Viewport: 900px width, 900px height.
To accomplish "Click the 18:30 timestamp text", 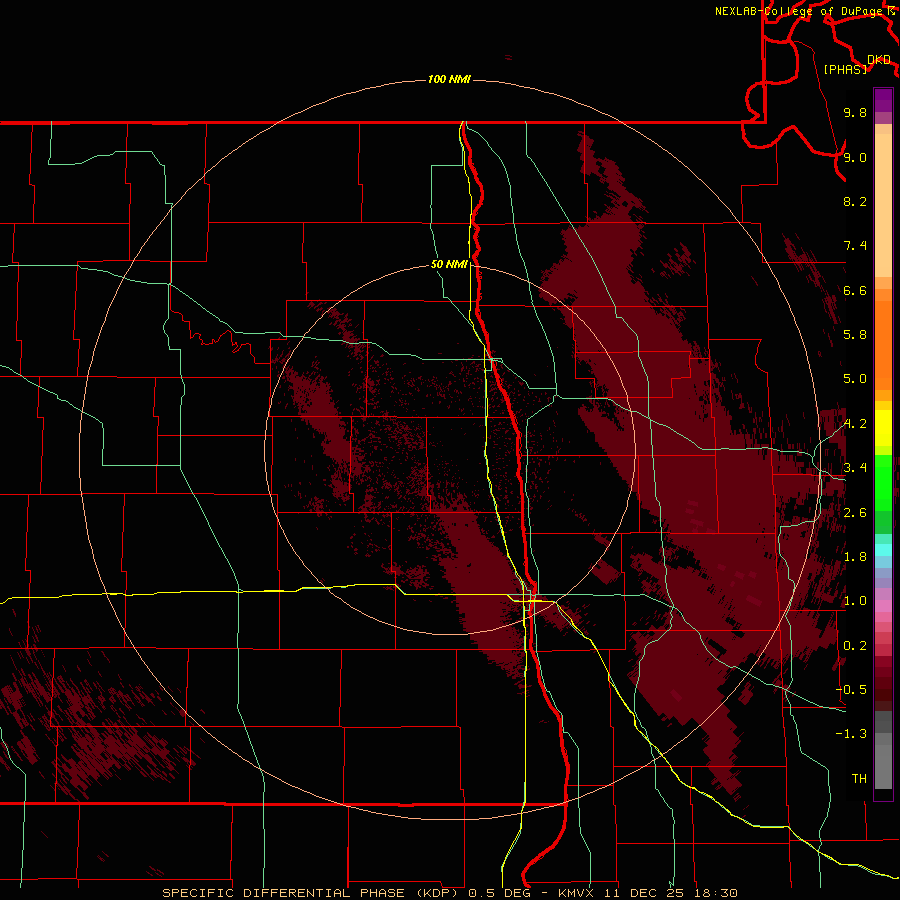I will coord(715,893).
